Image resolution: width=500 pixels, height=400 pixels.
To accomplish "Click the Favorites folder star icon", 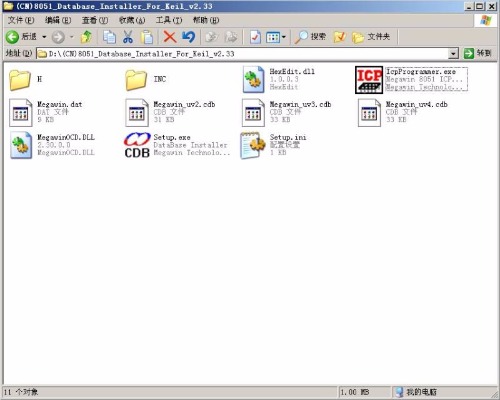I will pos(339,37).
